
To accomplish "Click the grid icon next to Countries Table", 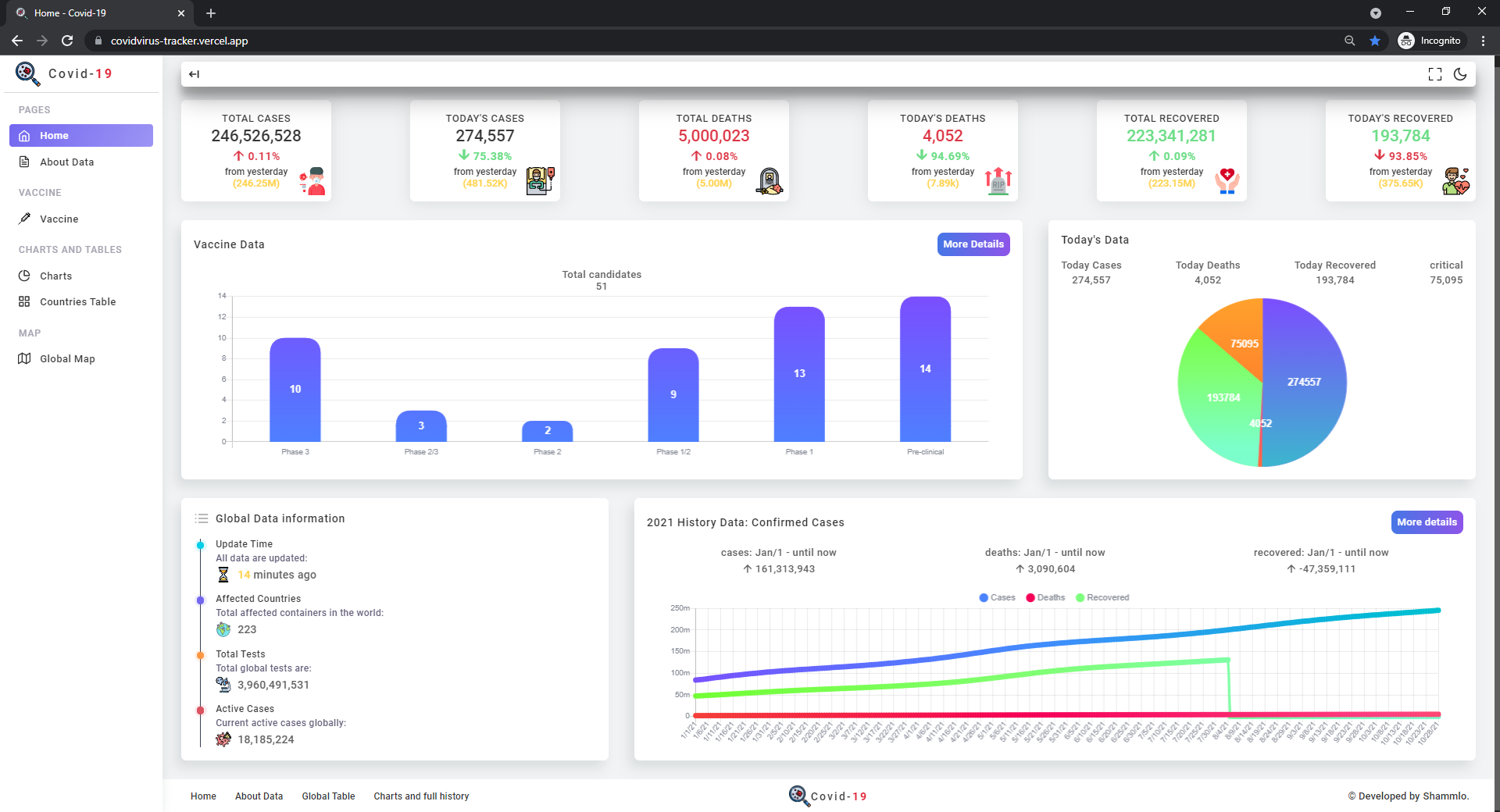I will pos(24,301).
